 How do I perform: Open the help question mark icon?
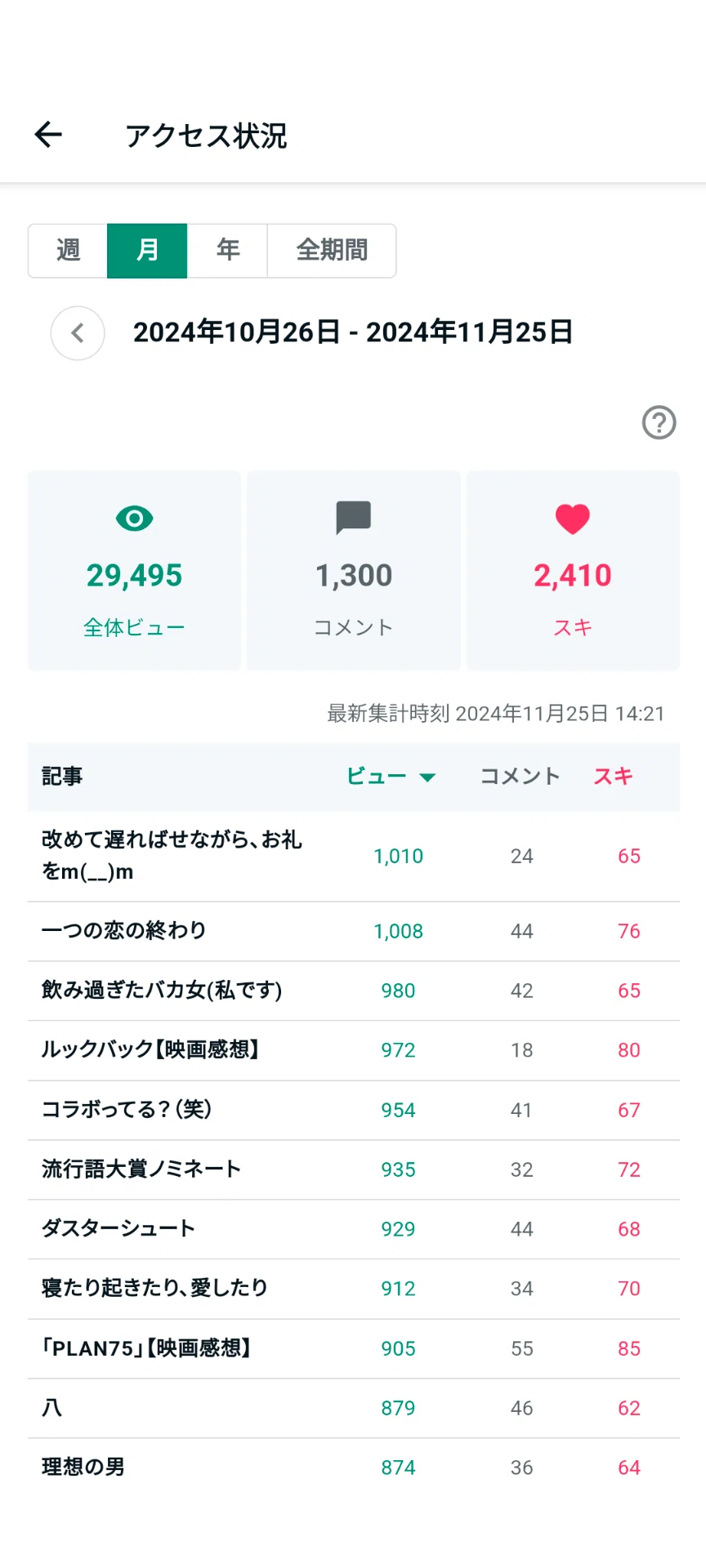coord(659,422)
